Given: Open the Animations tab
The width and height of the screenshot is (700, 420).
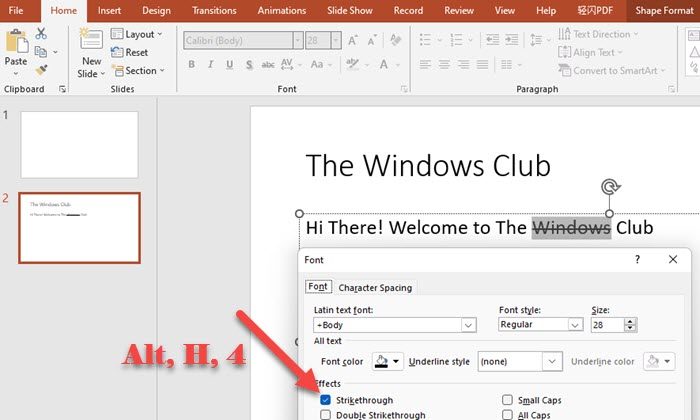Looking at the screenshot, I should click(282, 10).
